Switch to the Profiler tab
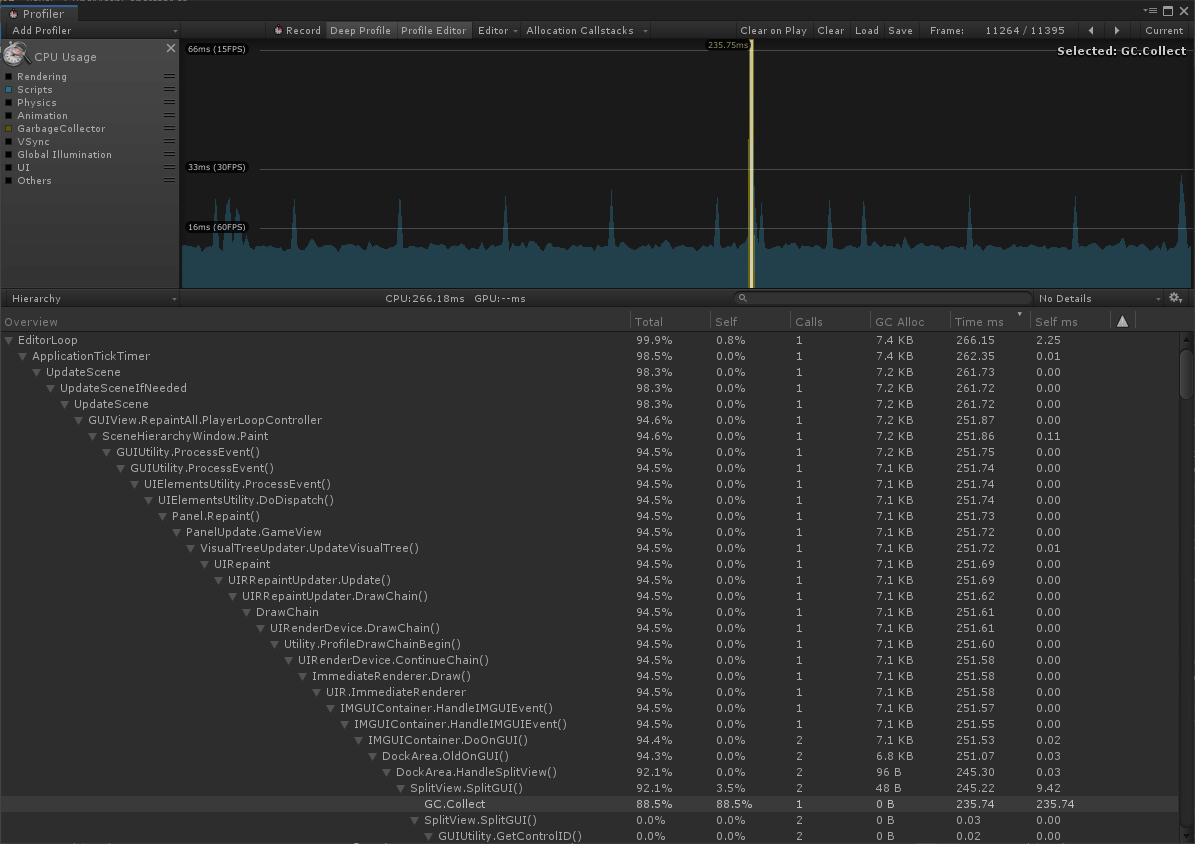The height and width of the screenshot is (844, 1195). pos(39,14)
